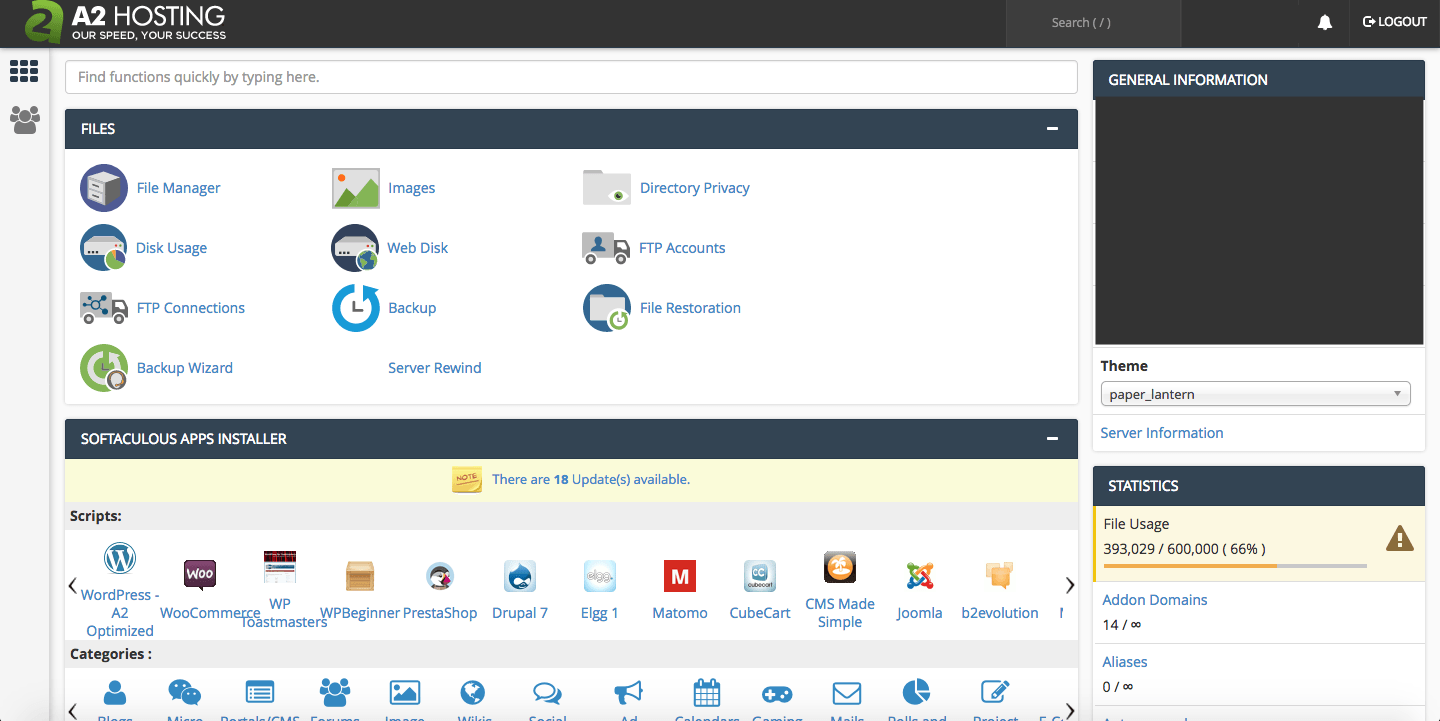
Task: Open the grid home sidebar icon
Action: (x=24, y=71)
